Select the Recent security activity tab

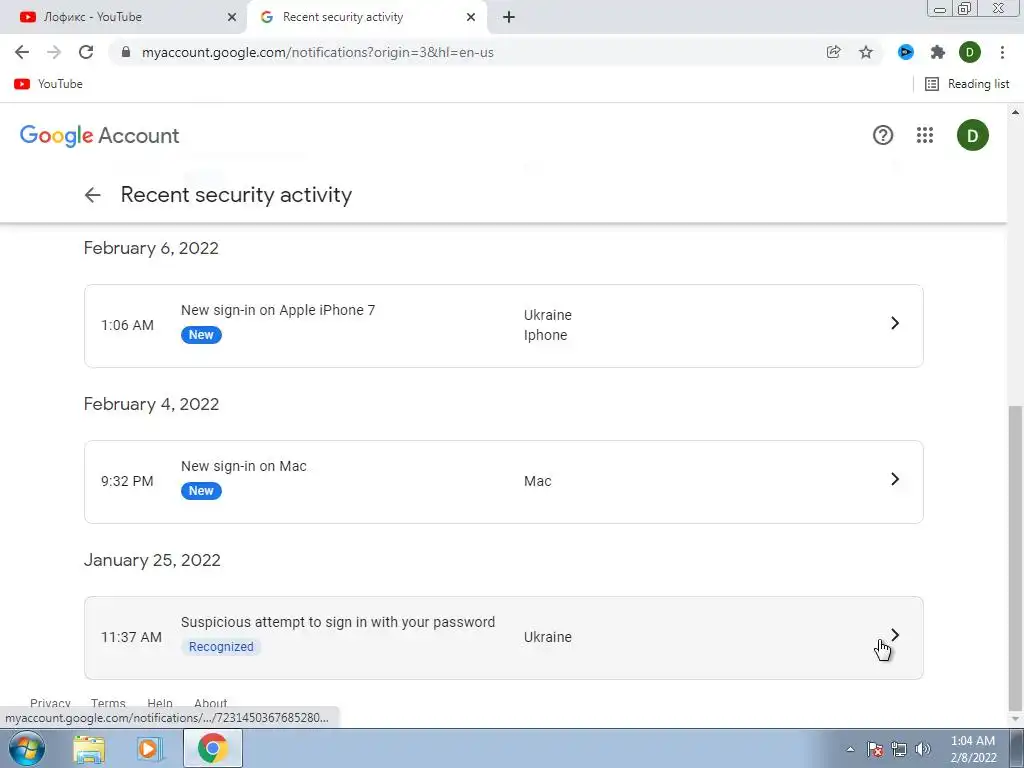click(x=366, y=17)
